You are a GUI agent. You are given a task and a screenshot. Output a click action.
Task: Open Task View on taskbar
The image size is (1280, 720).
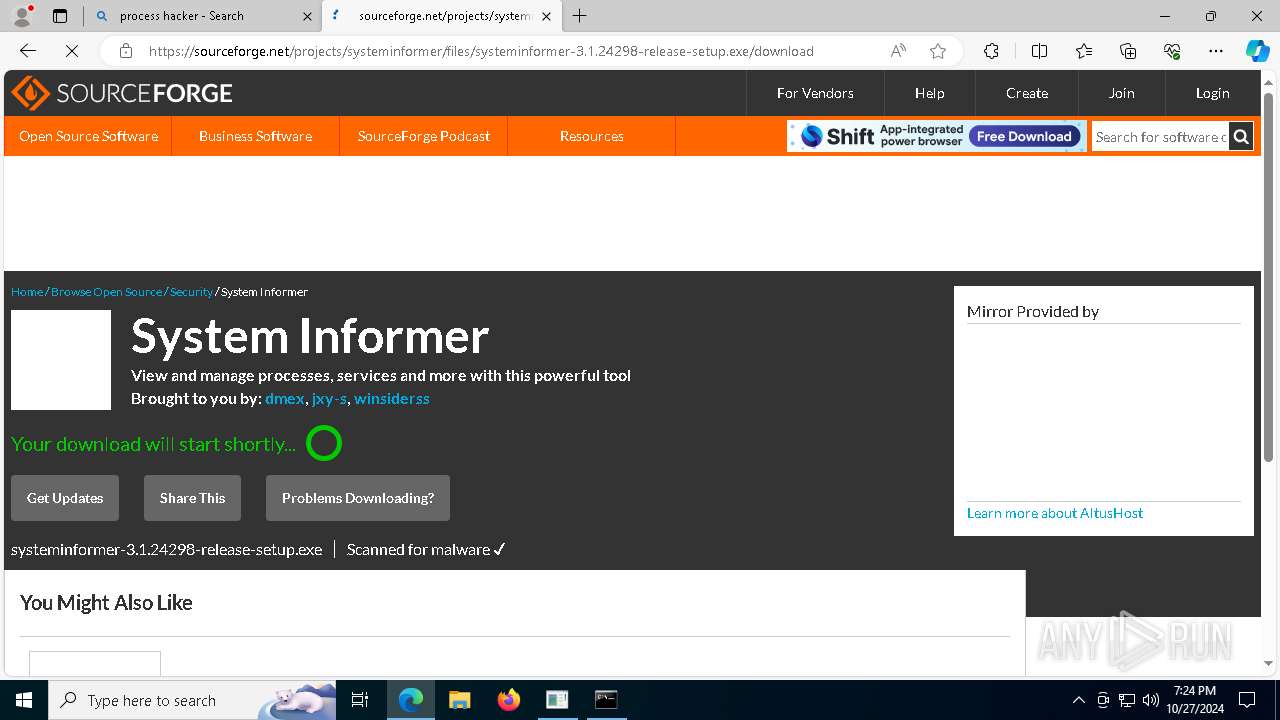[360, 700]
